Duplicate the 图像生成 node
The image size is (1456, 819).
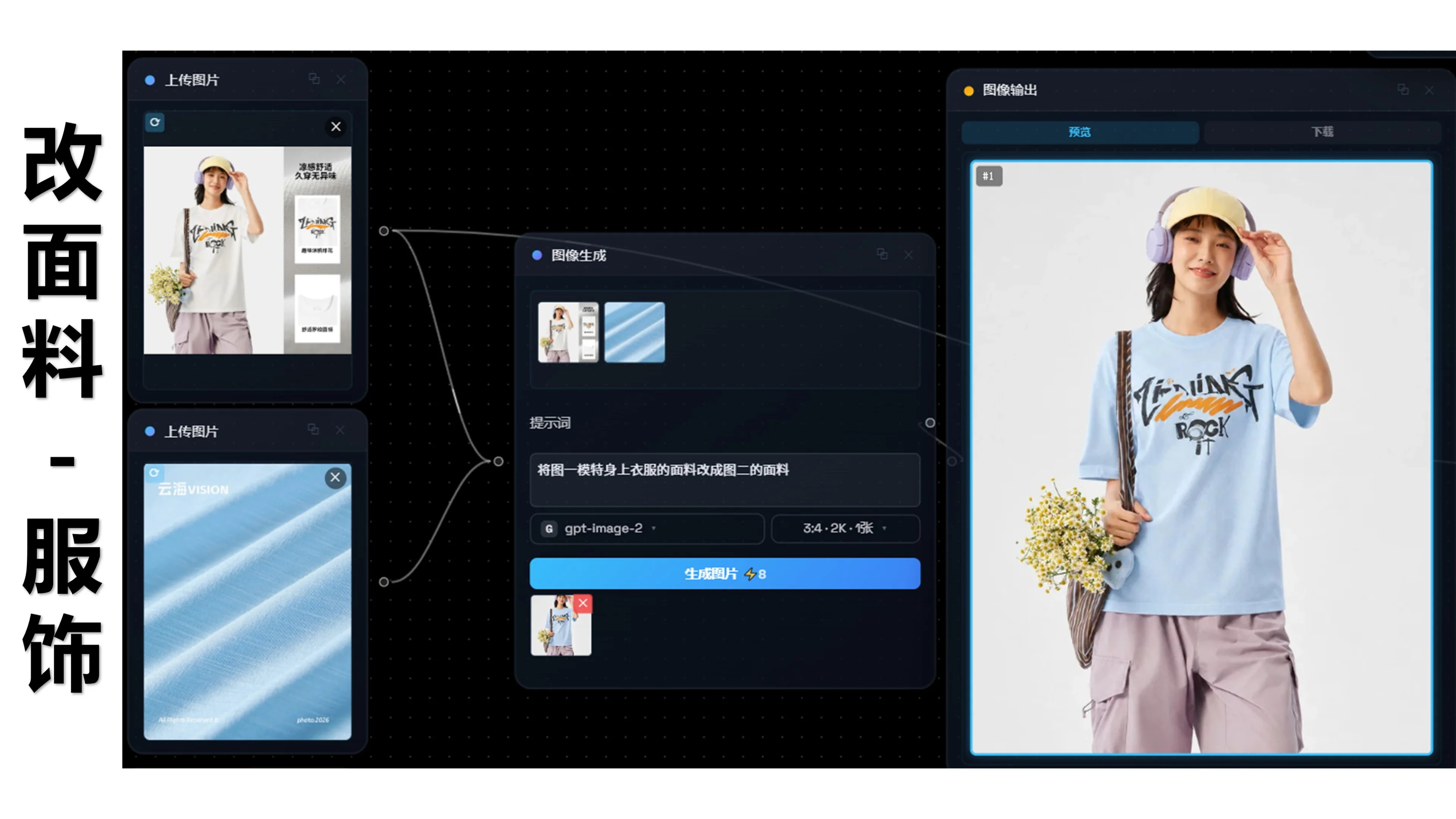882,254
